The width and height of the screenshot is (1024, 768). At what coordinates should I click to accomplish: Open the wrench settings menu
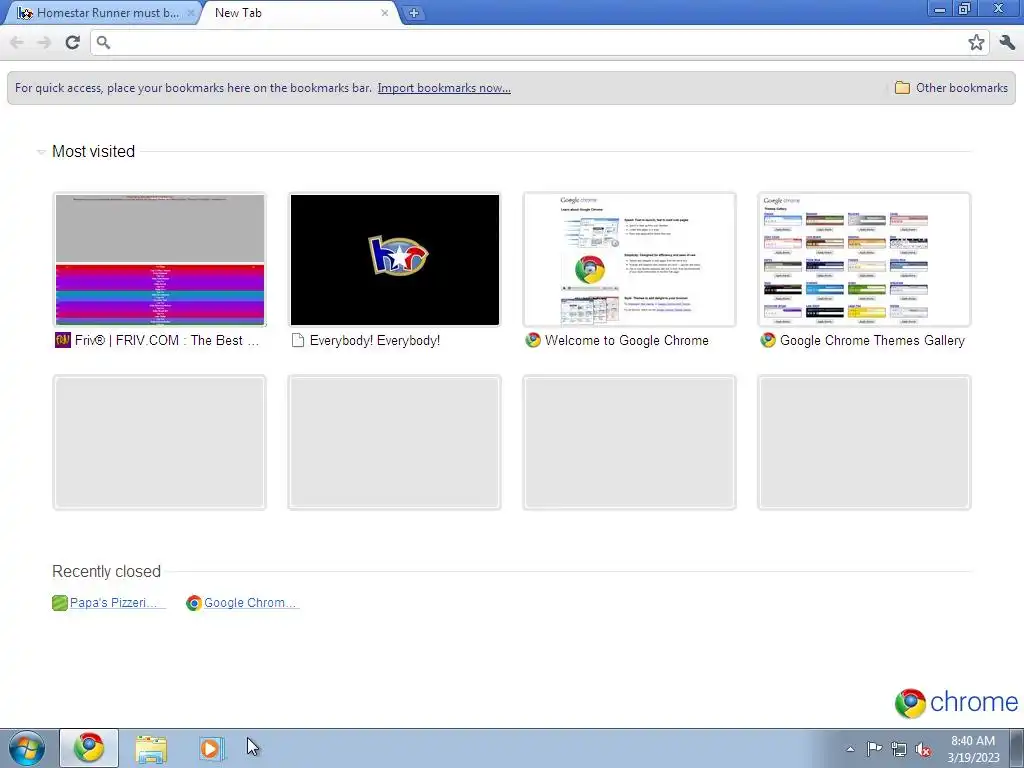point(1007,43)
